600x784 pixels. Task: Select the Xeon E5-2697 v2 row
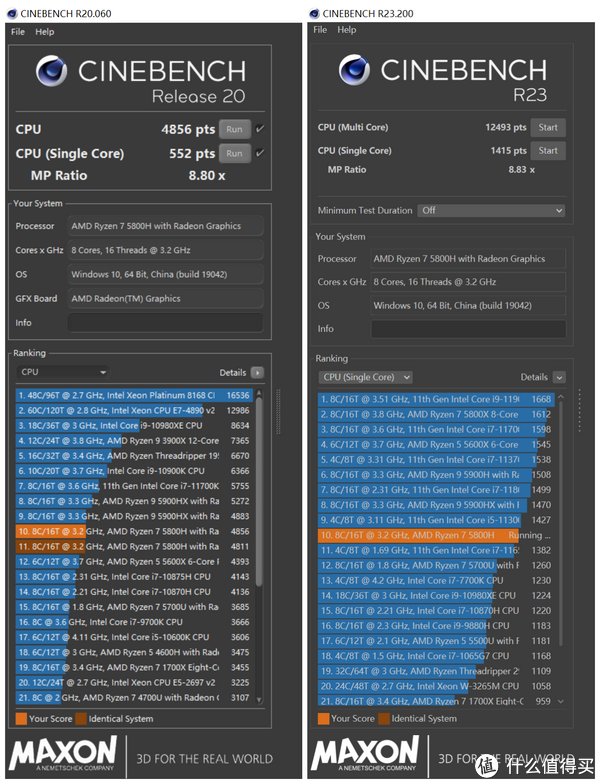click(x=134, y=682)
